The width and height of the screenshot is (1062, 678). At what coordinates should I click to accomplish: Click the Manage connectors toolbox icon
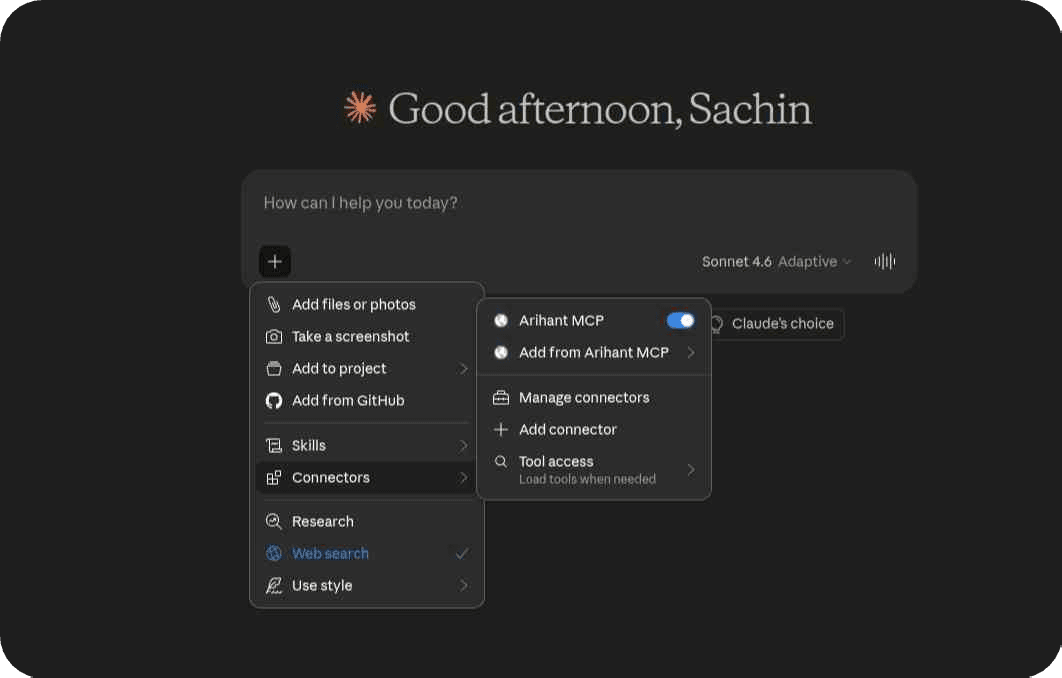point(501,398)
